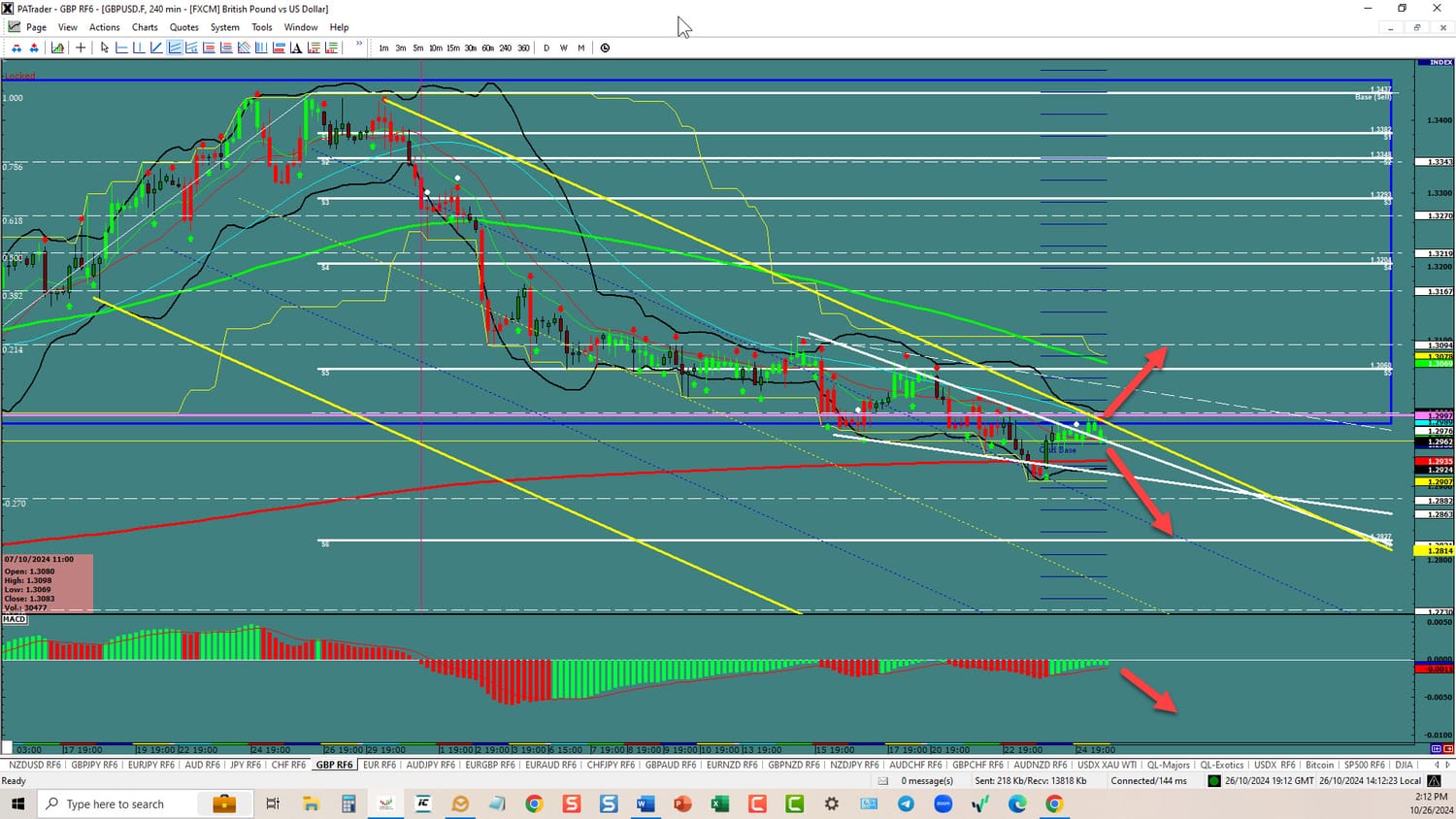Click the 1.2814 yellow price label
The image size is (1456, 819).
(1435, 551)
